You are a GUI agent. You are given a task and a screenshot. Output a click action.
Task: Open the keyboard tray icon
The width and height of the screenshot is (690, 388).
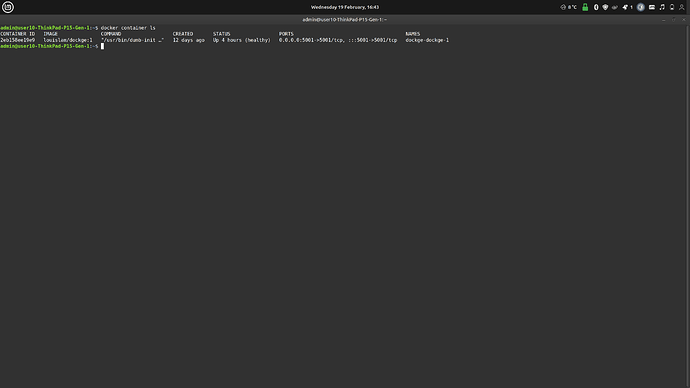click(652, 7)
